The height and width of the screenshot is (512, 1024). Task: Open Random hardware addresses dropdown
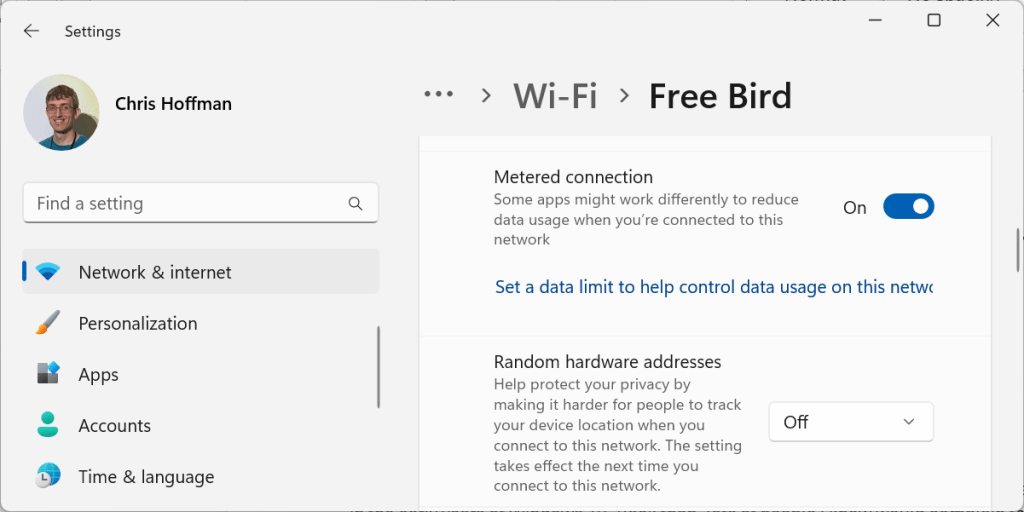coord(851,422)
